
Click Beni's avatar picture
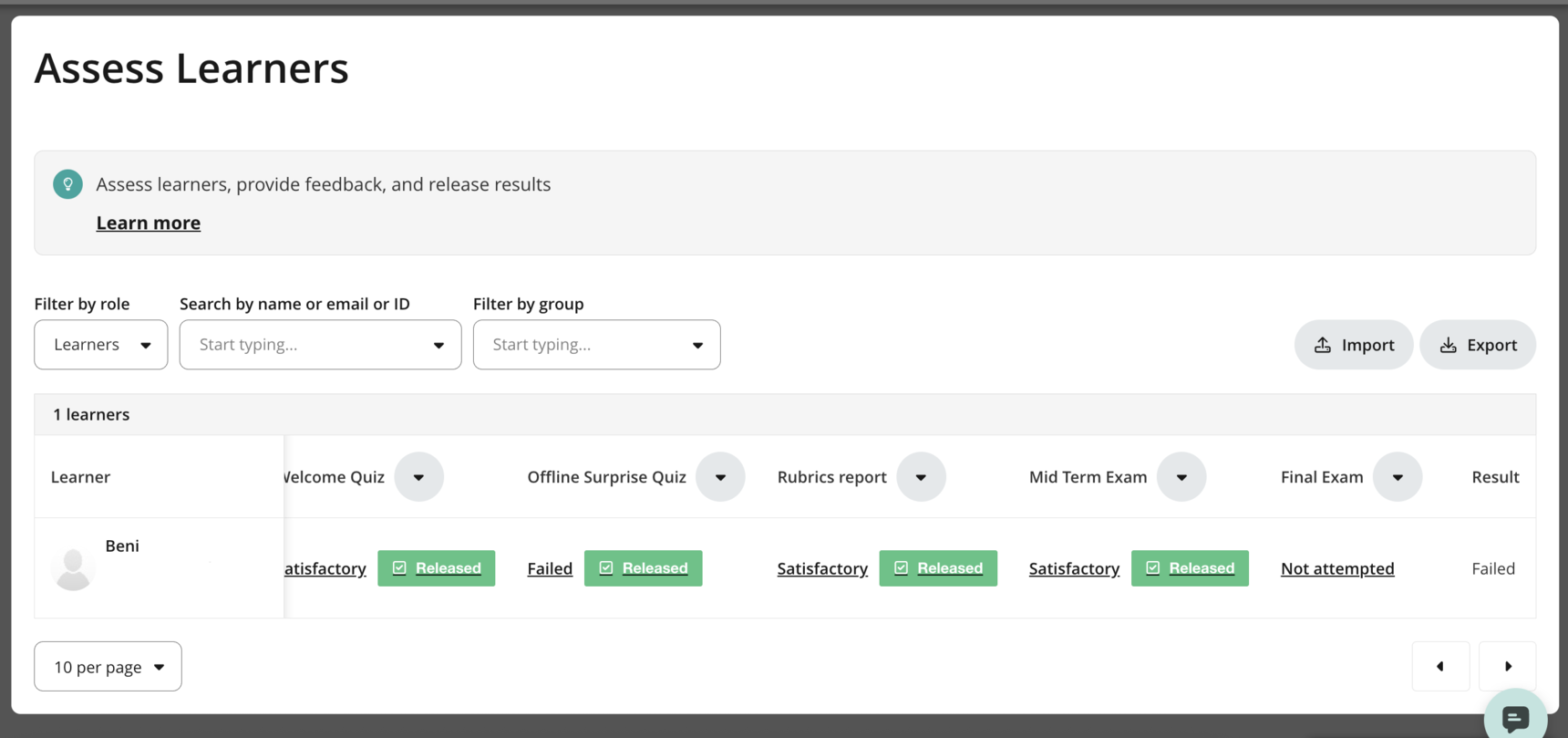click(x=74, y=568)
